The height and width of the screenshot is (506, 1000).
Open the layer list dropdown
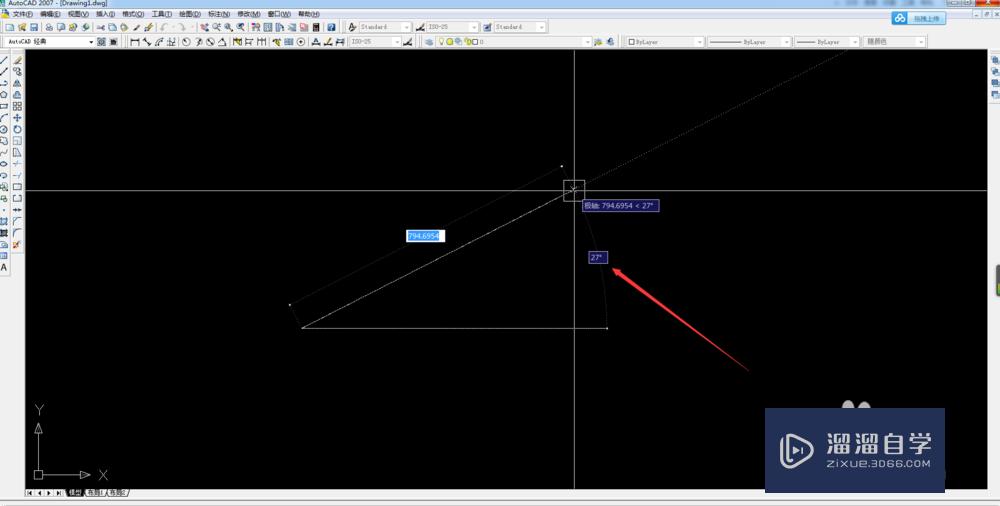513,41
